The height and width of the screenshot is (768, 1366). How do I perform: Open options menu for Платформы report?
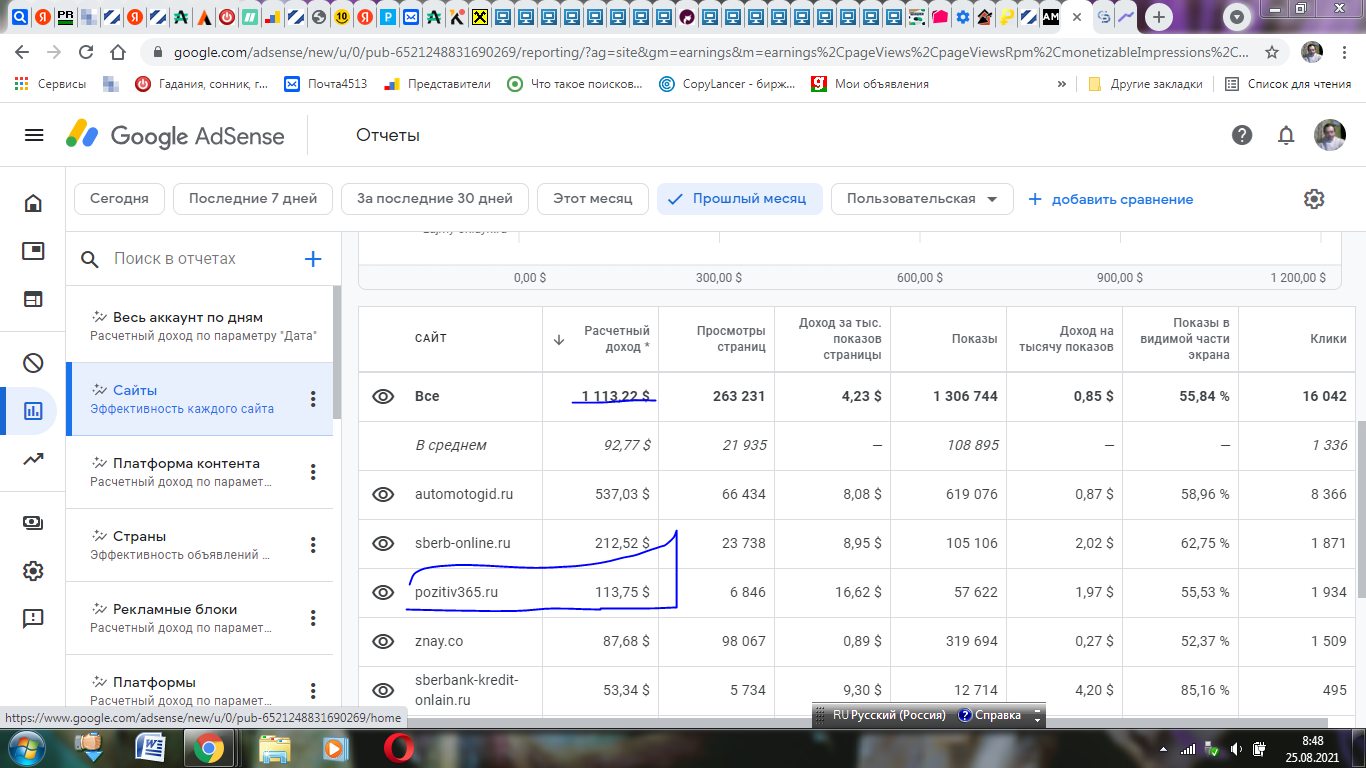tap(313, 690)
